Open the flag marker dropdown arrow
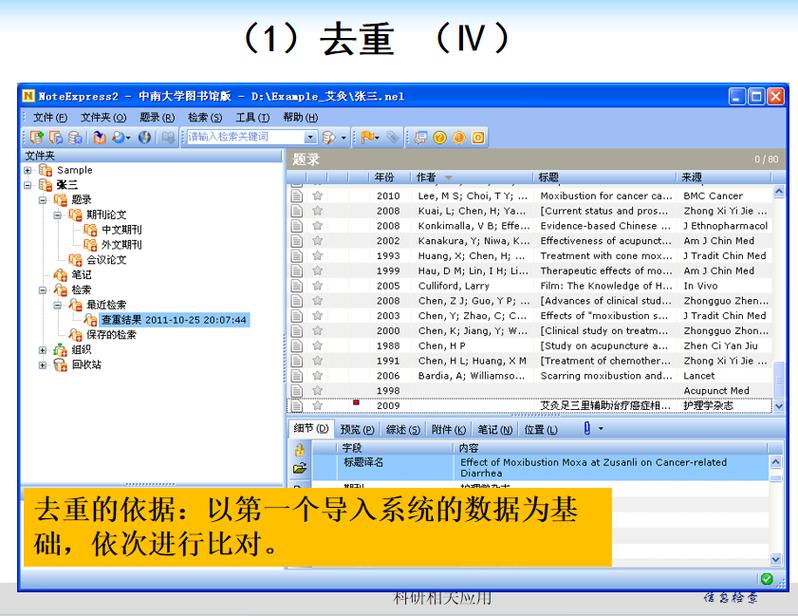This screenshot has height=616, width=798. [378, 137]
